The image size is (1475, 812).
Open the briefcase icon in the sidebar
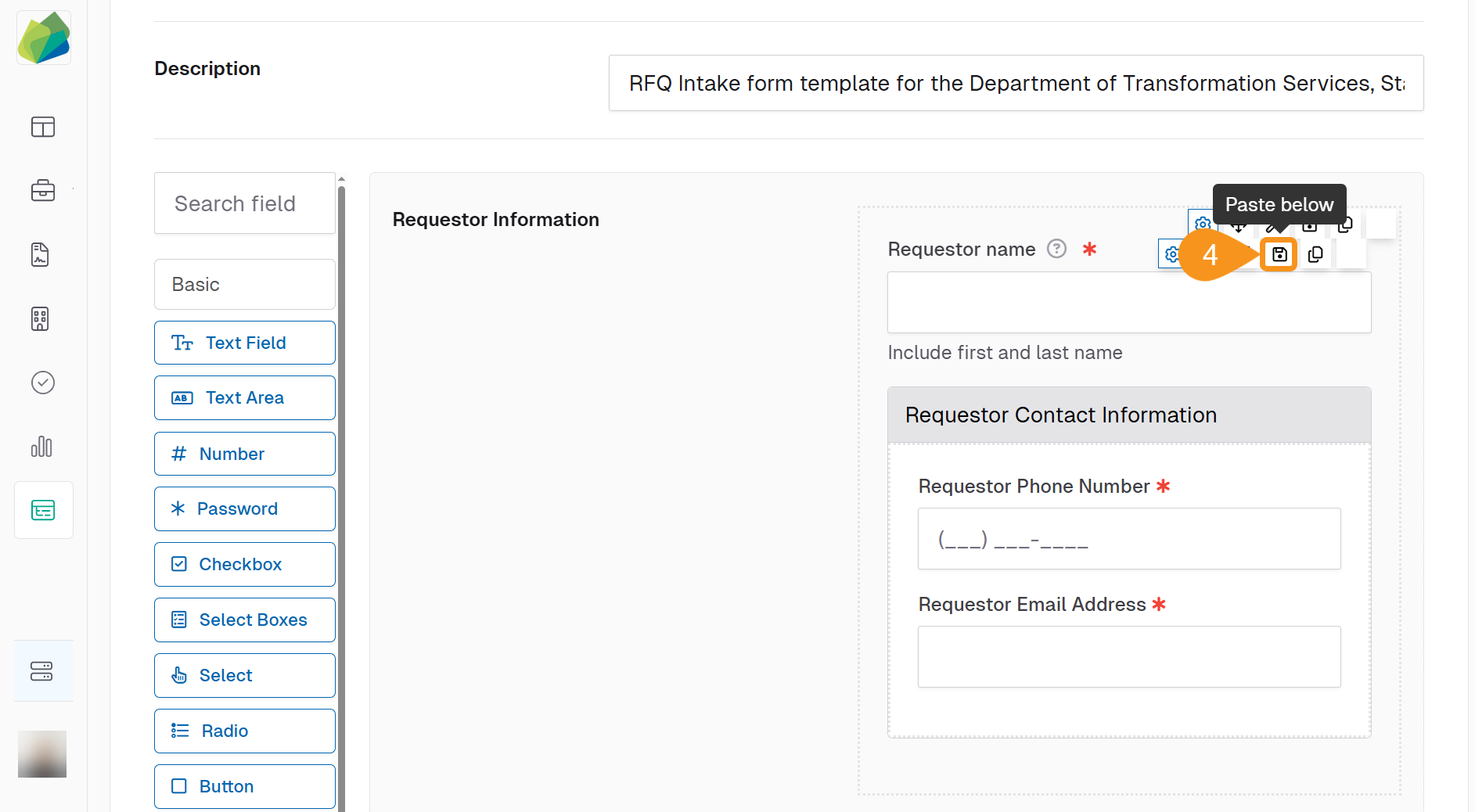click(43, 190)
